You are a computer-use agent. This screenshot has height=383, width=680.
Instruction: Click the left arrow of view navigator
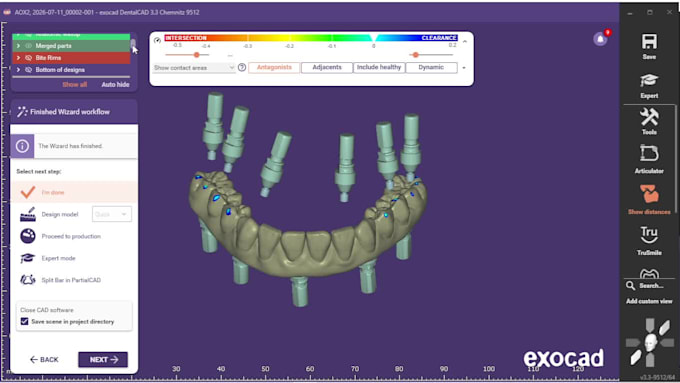click(633, 343)
